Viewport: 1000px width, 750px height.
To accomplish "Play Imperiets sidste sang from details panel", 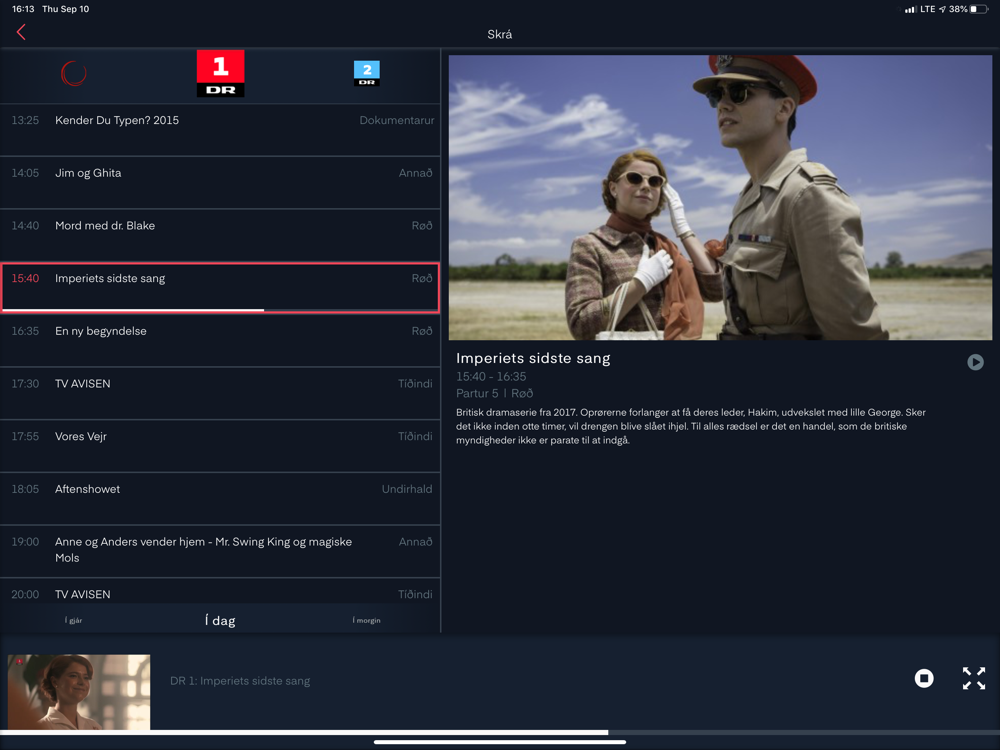I will (975, 362).
